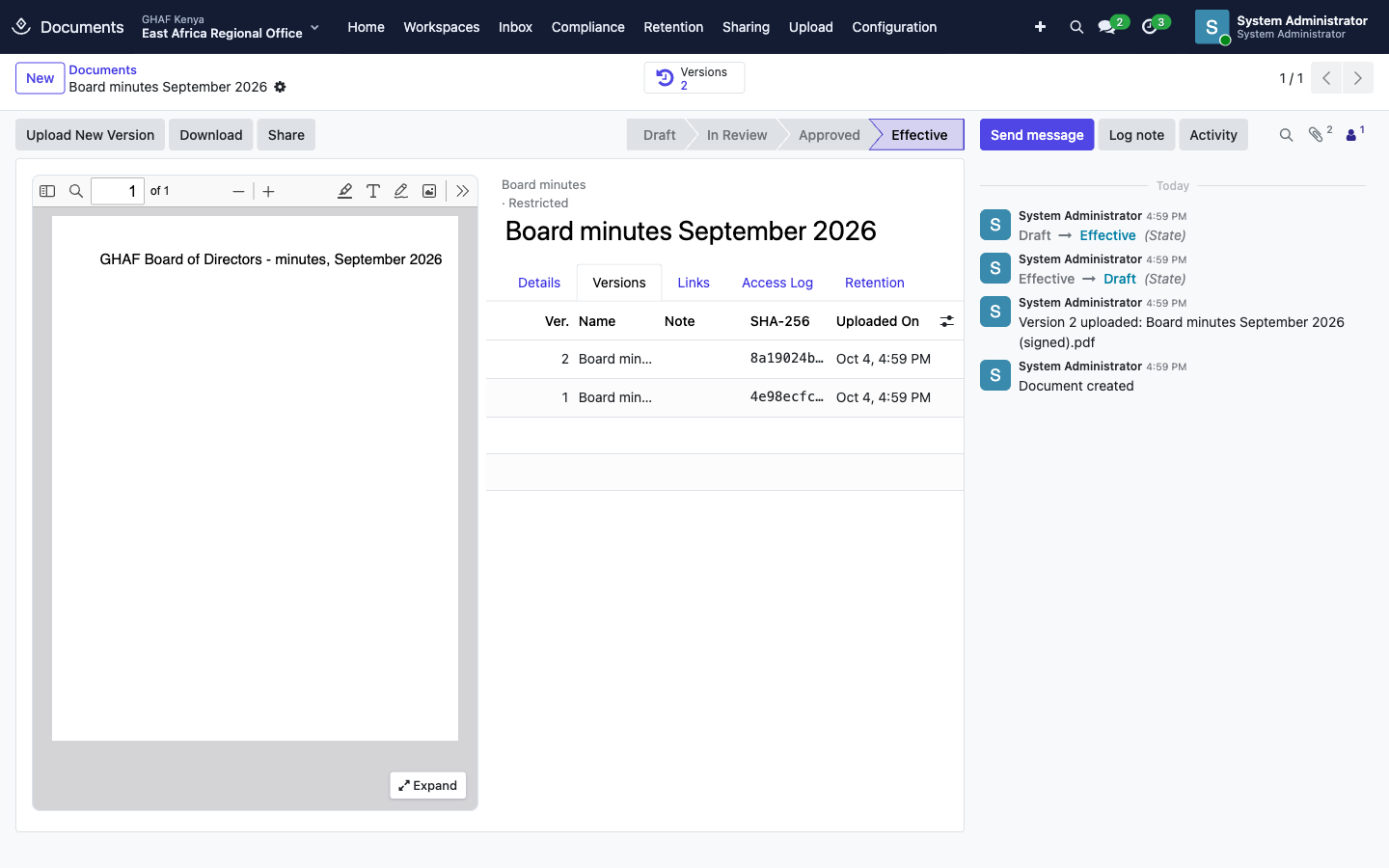Viewport: 1389px width, 868px height.
Task: Open the Workspaces menu
Action: pos(442,27)
